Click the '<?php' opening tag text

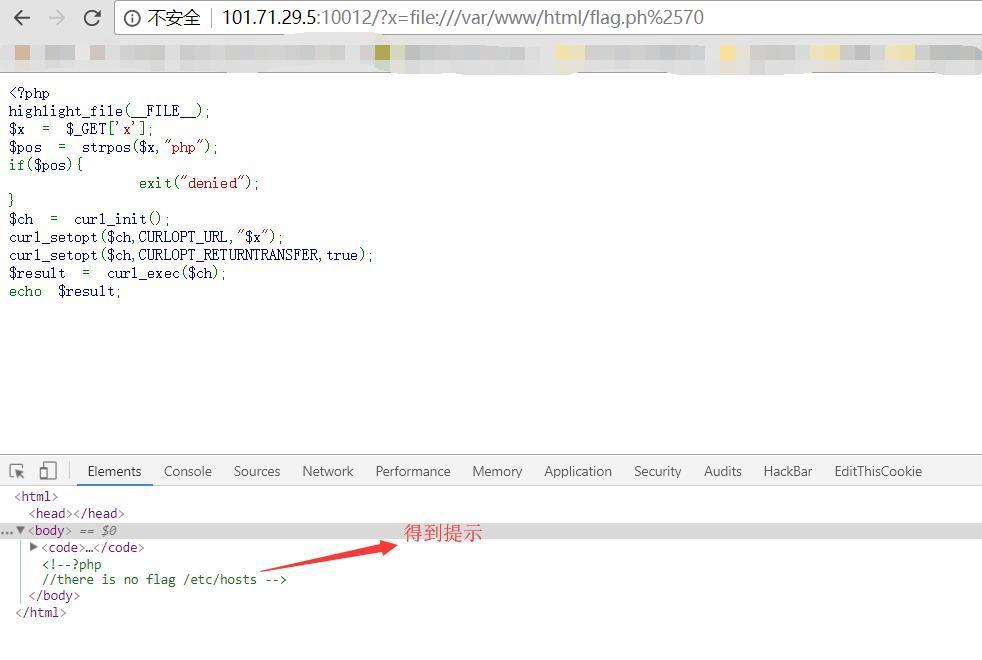tap(29, 93)
